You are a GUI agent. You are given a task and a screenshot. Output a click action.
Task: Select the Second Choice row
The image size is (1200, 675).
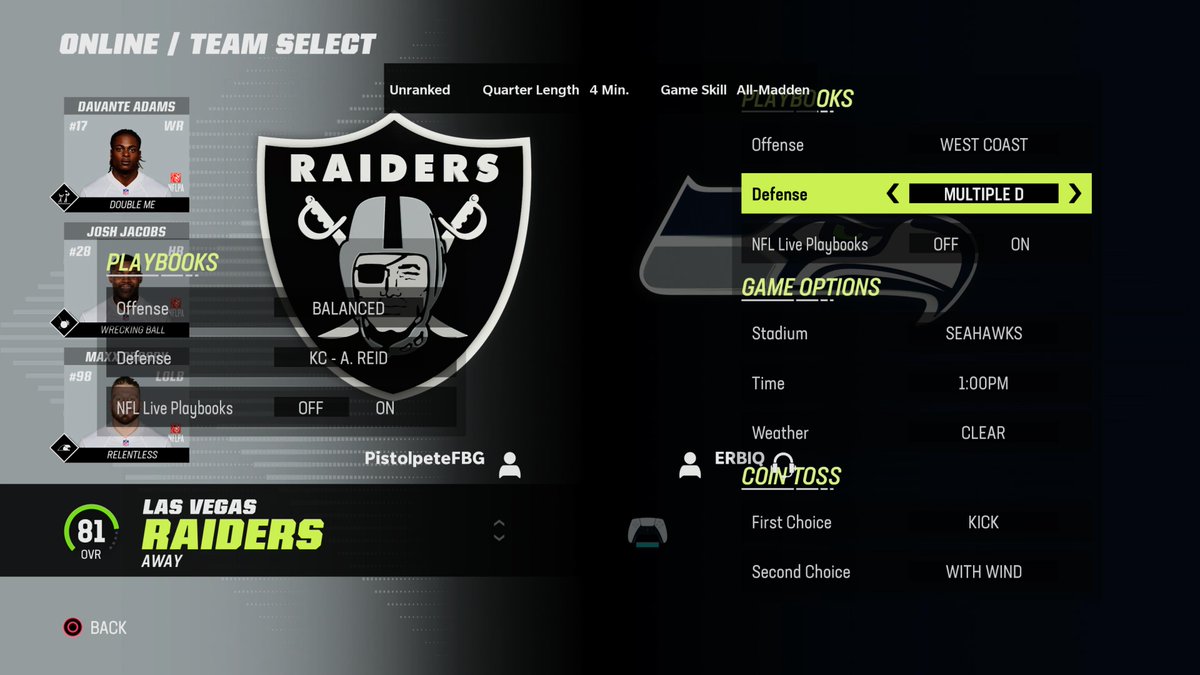[x=916, y=572]
